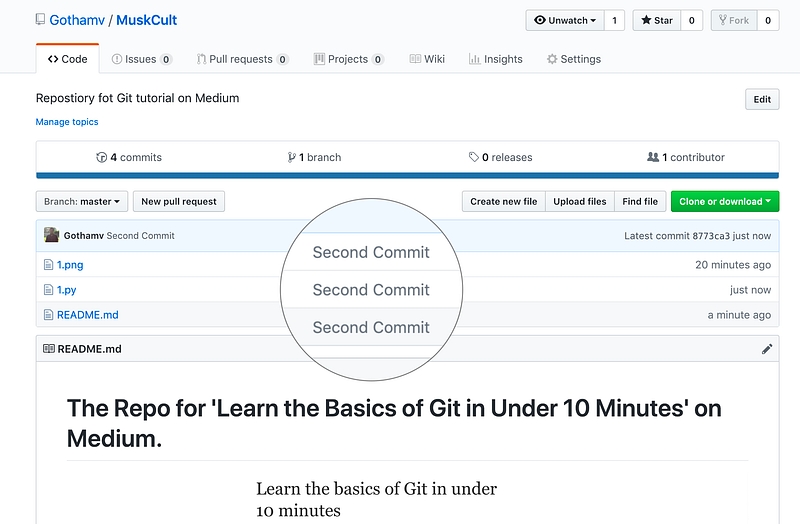Click the Manage topics link
The width and height of the screenshot is (800, 524).
click(67, 122)
